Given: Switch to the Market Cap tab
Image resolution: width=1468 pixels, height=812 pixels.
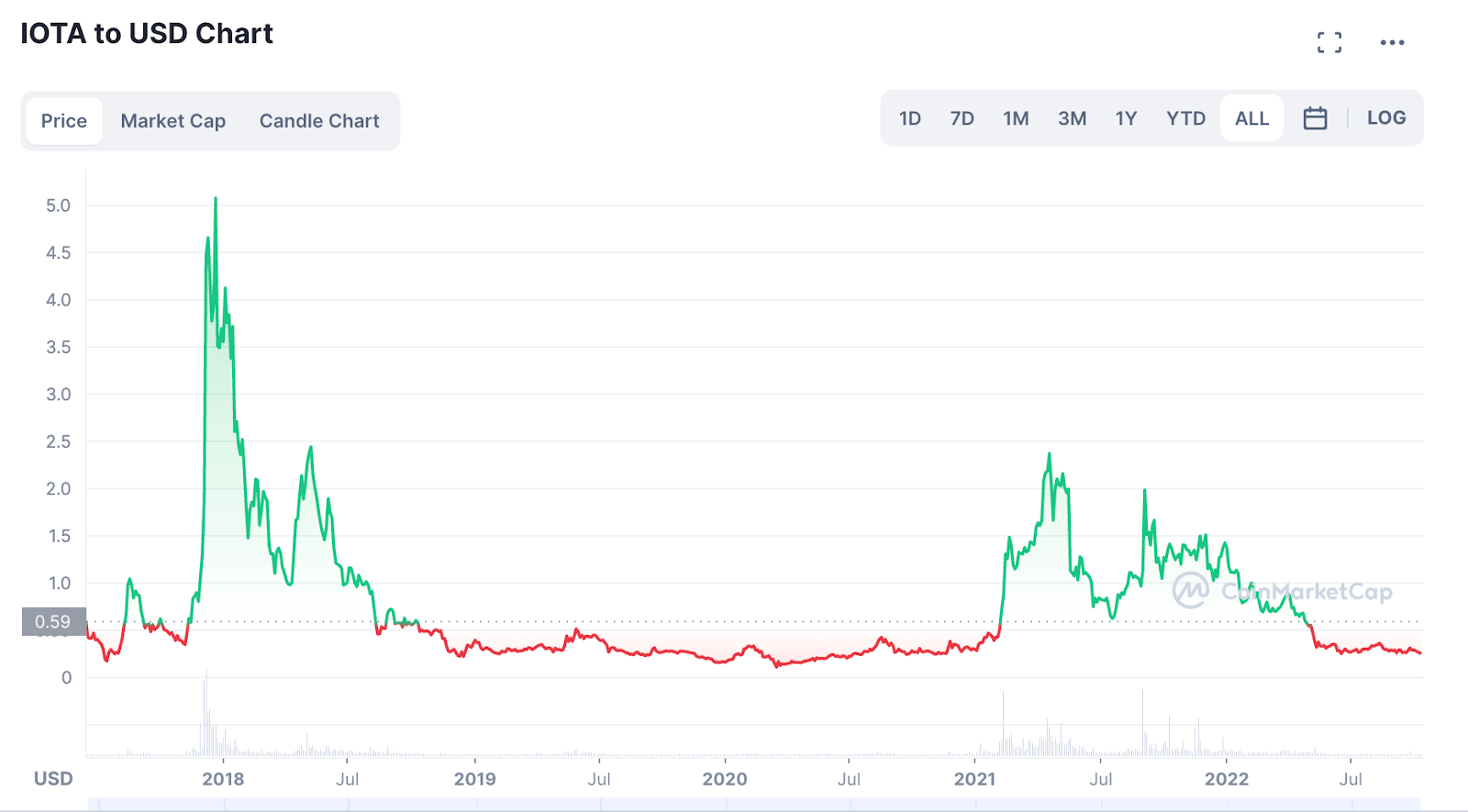Looking at the screenshot, I should [x=173, y=121].
